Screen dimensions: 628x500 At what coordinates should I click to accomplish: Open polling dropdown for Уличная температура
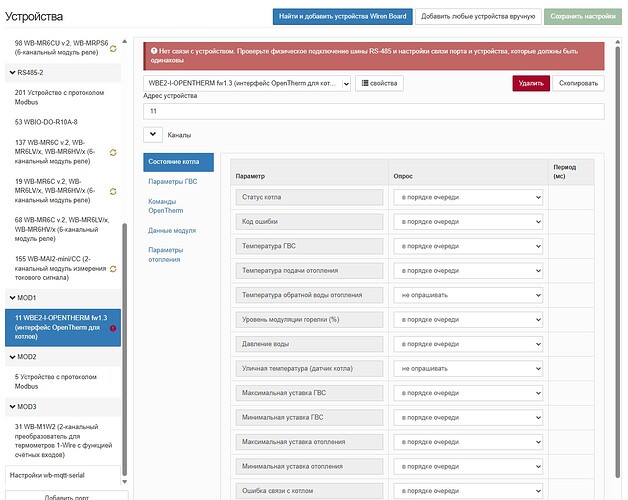pyautogui.click(x=468, y=368)
